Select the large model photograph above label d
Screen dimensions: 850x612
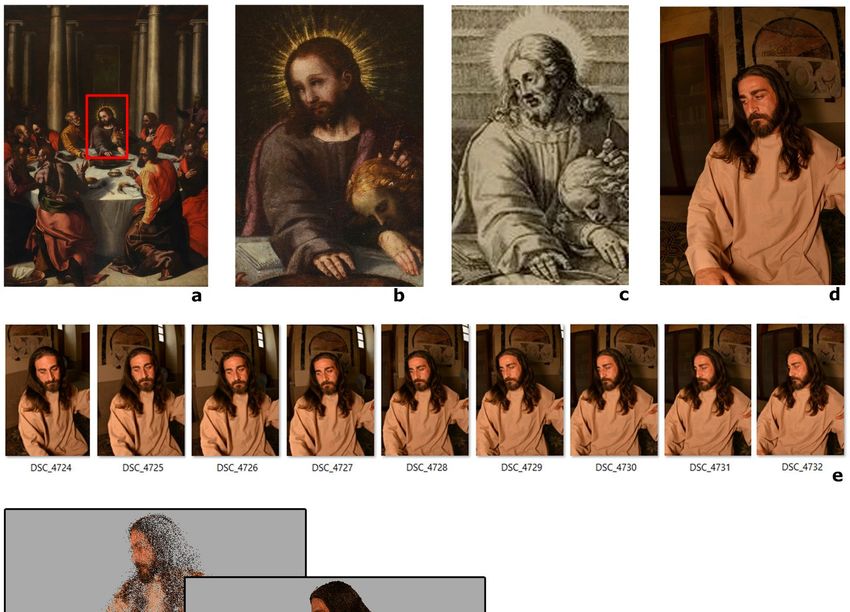coord(752,145)
